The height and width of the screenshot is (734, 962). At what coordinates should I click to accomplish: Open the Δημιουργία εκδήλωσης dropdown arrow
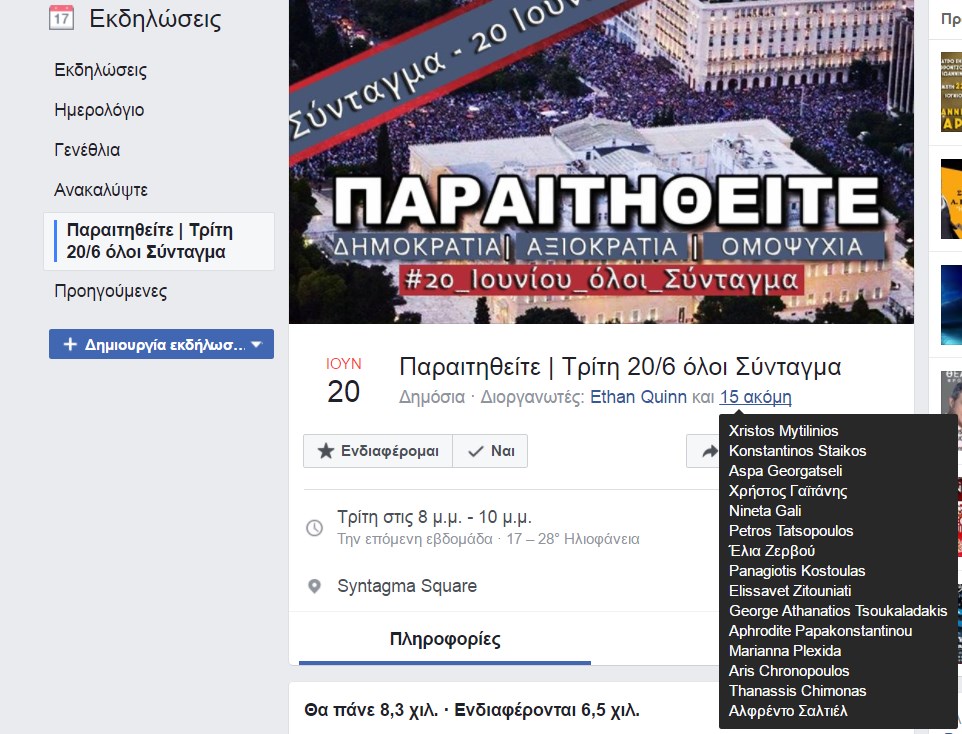pyautogui.click(x=257, y=344)
